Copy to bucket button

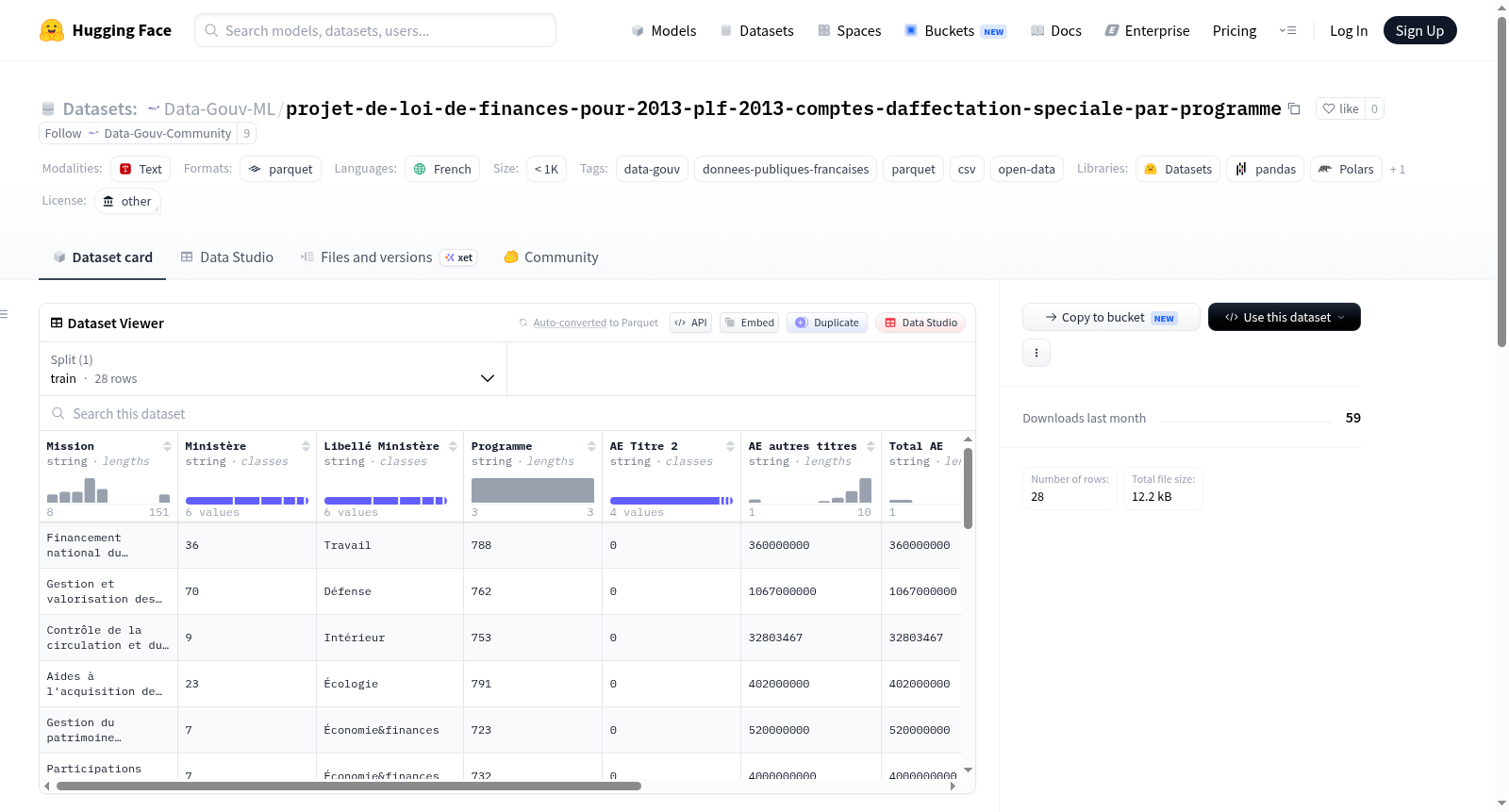(x=1111, y=317)
